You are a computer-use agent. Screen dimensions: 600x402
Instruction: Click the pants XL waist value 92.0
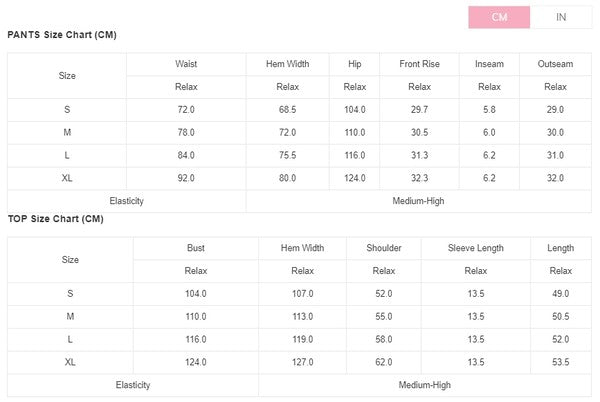[185, 178]
